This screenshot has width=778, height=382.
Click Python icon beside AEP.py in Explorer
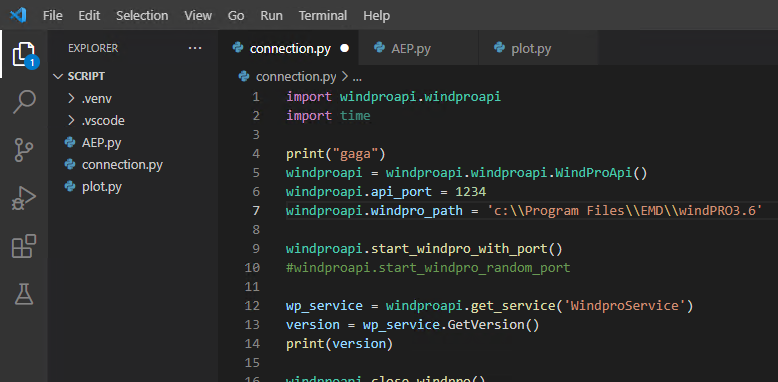(x=70, y=142)
